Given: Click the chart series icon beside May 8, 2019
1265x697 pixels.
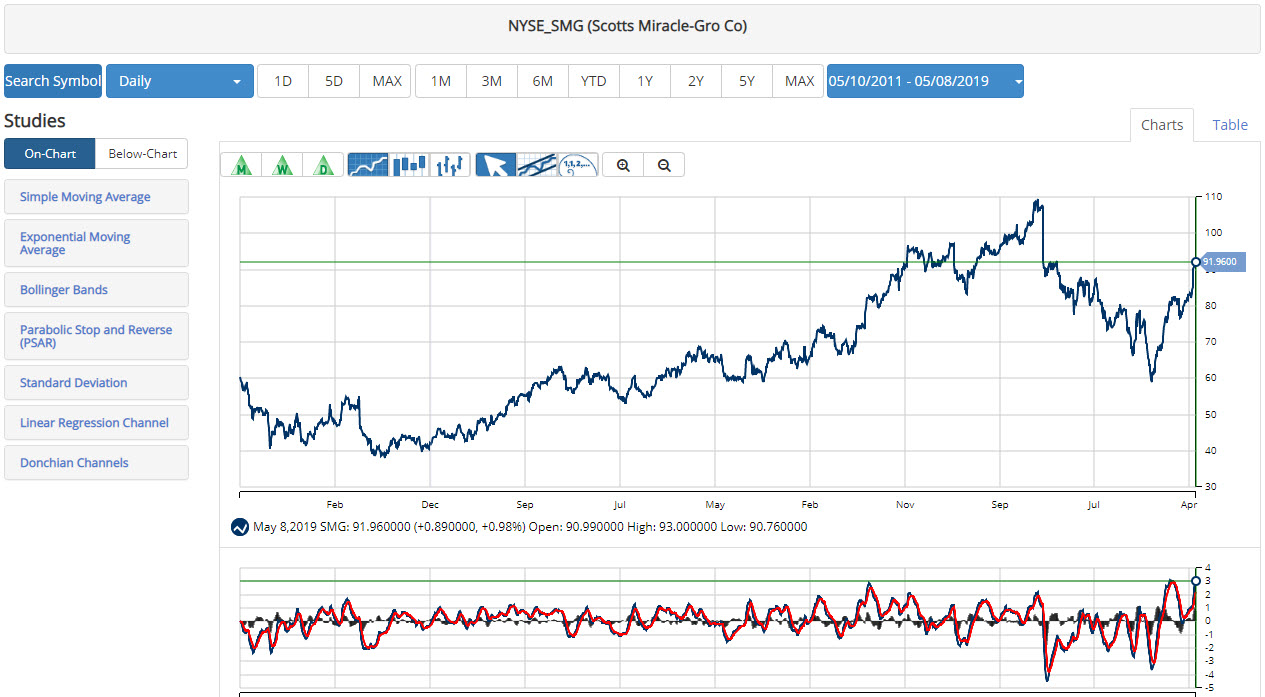Looking at the screenshot, I should [x=240, y=527].
